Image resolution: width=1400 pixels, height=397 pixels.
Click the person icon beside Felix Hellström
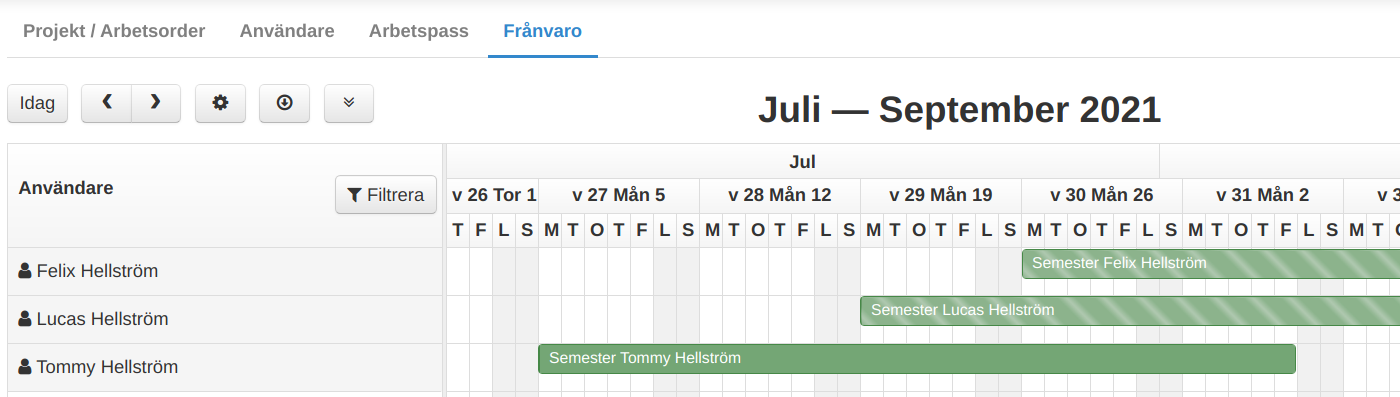[25, 271]
